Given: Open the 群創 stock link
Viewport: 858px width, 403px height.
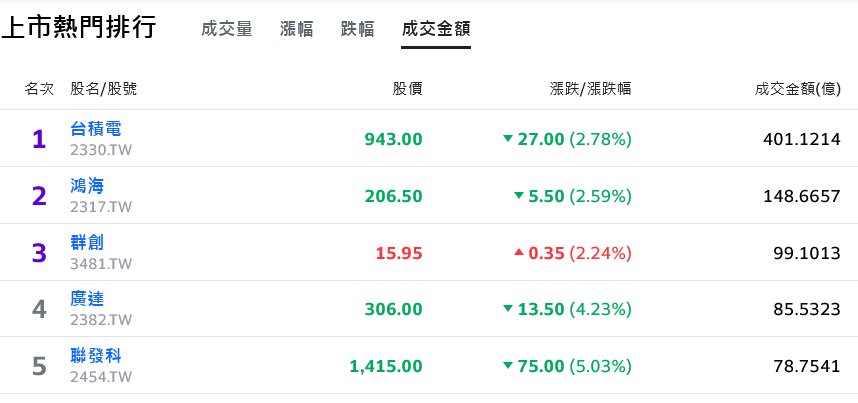Looking at the screenshot, I should 87,243.
